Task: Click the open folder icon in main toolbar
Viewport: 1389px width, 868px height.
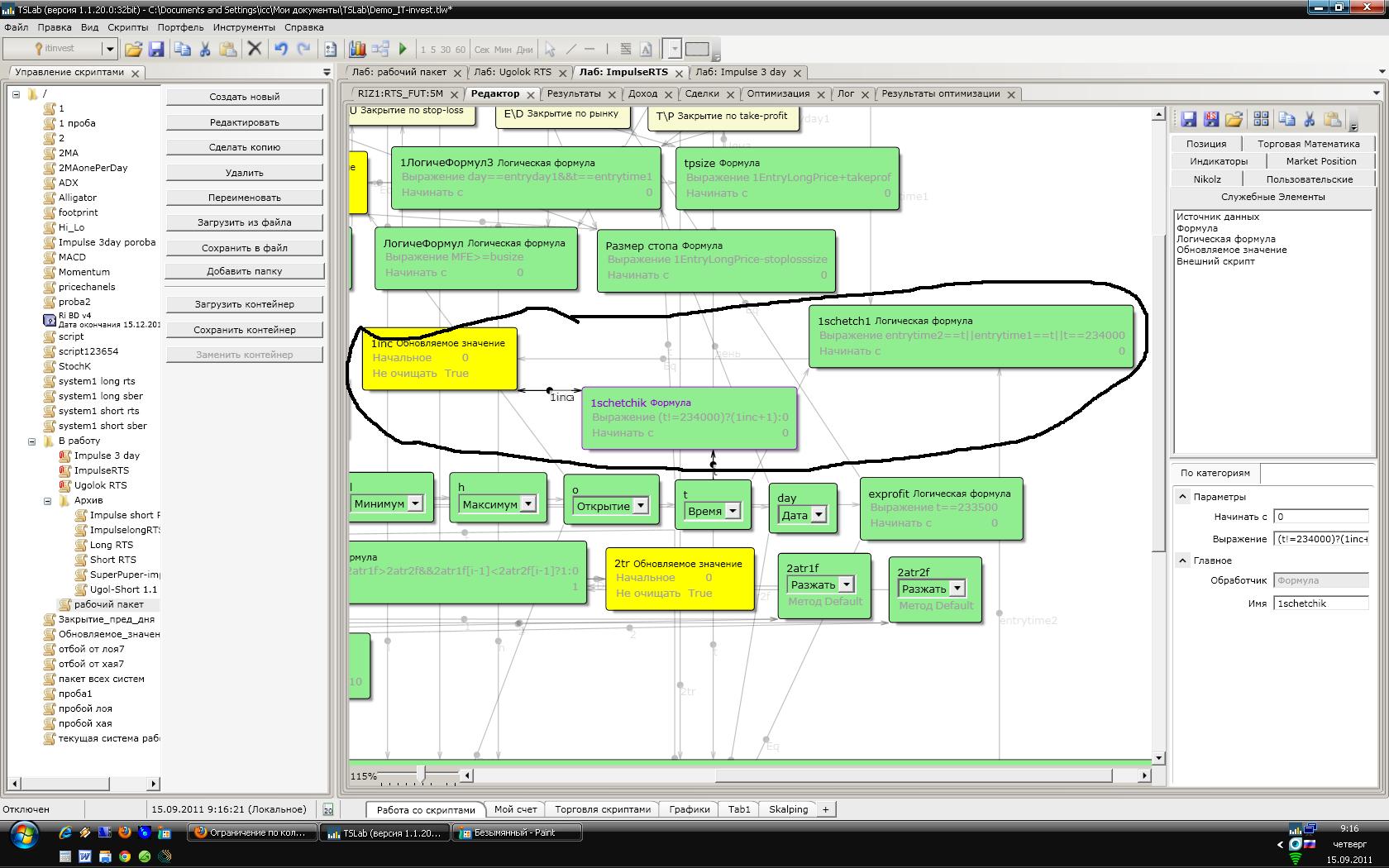Action: (x=133, y=50)
